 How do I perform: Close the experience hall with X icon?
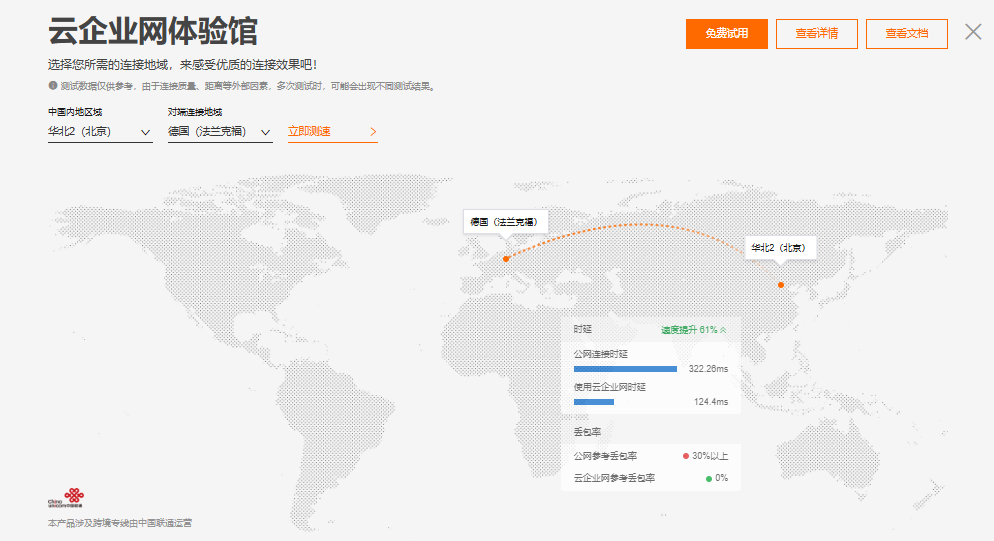pos(973,31)
